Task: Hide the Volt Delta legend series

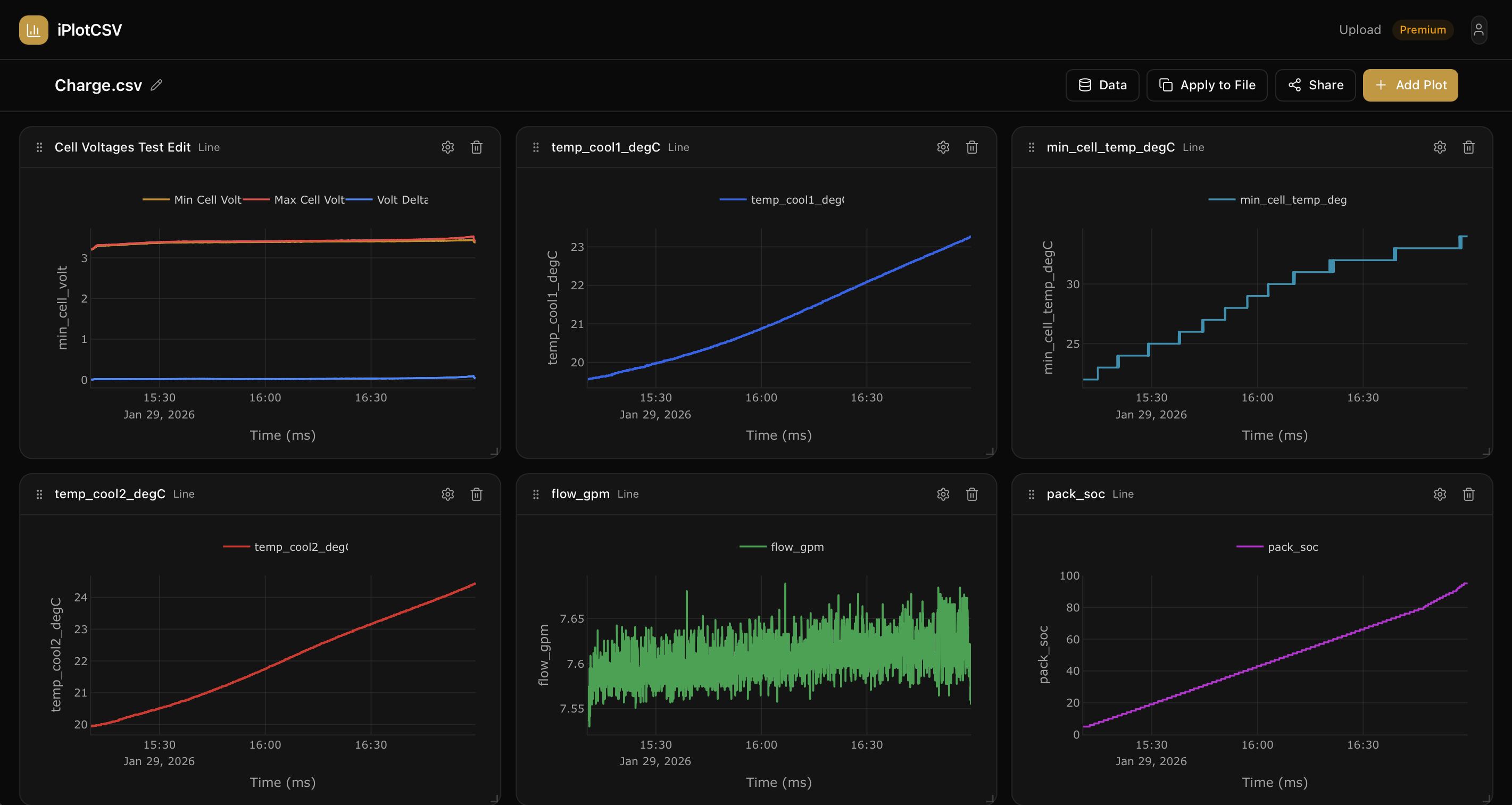Action: (x=402, y=199)
